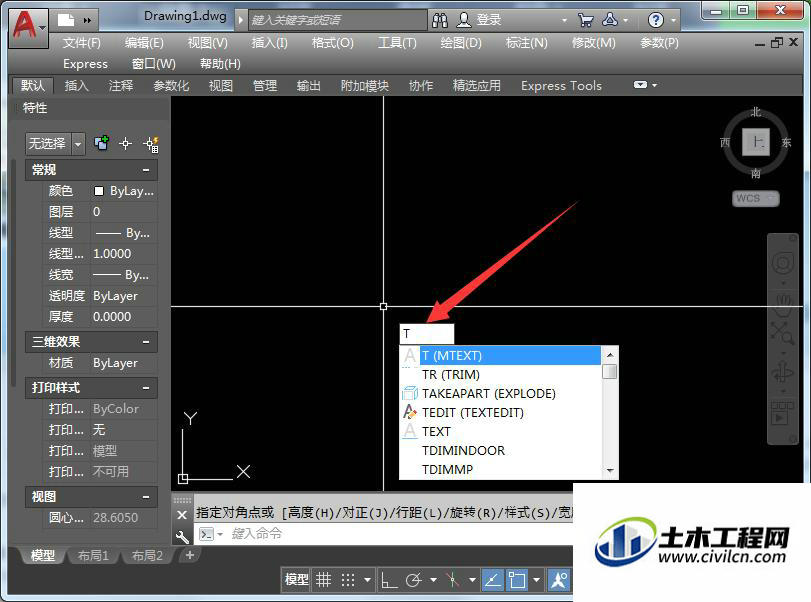
Task: Switch to the Express Tools ribbon tab
Action: [x=561, y=85]
